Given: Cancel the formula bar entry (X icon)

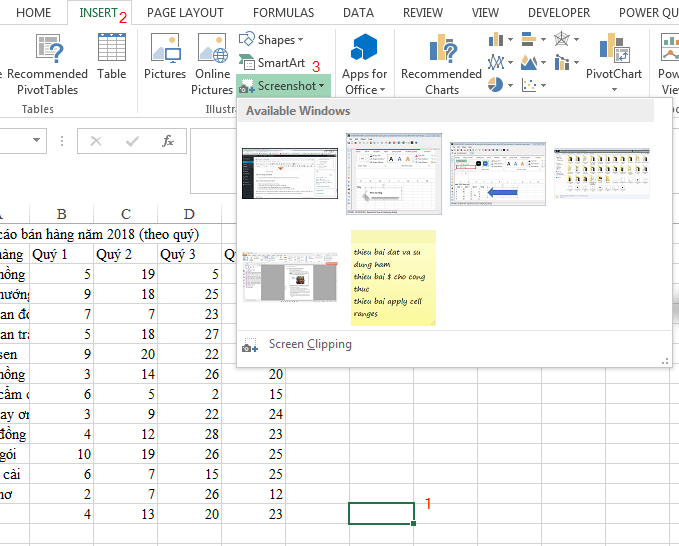Looking at the screenshot, I should click(x=96, y=142).
